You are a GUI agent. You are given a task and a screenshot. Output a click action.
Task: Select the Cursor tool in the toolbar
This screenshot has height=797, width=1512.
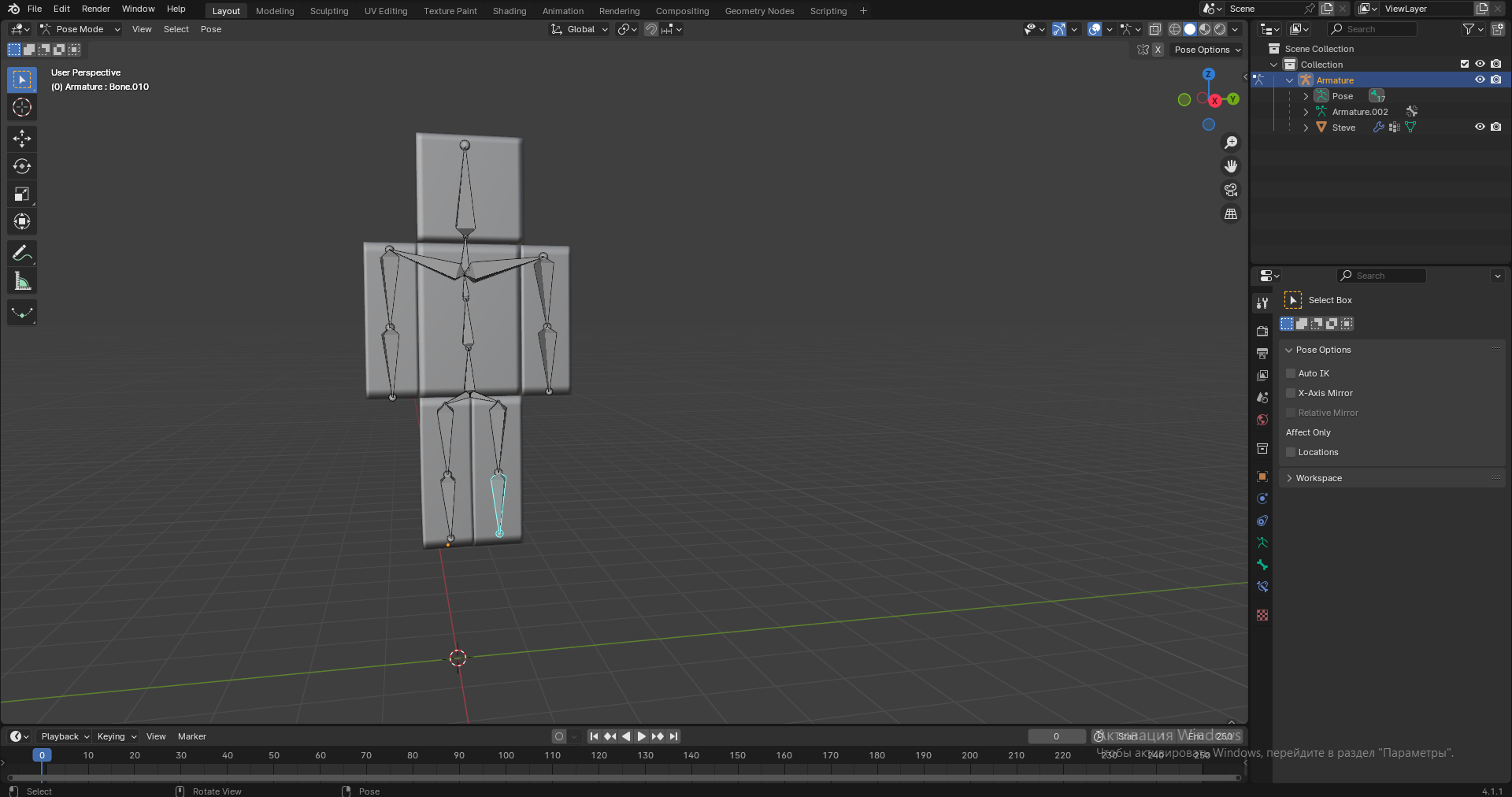pos(22,107)
